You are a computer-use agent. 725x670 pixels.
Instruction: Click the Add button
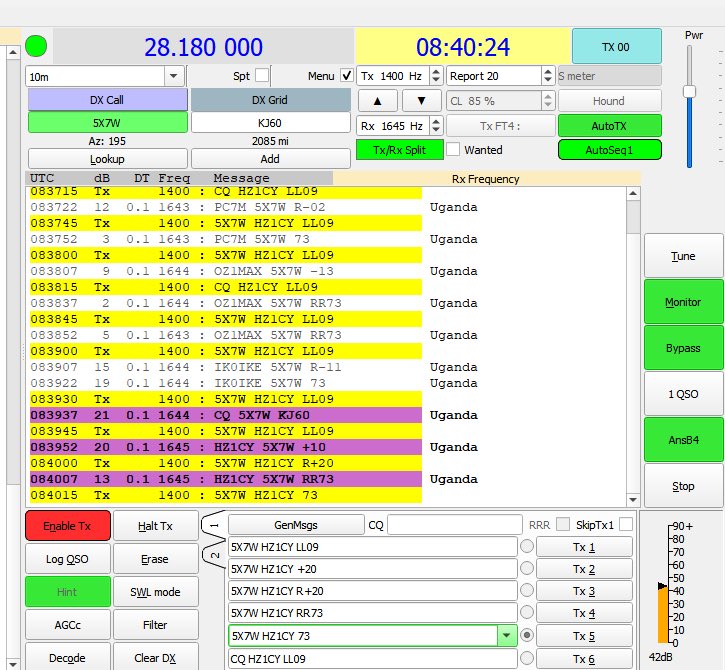pos(270,159)
